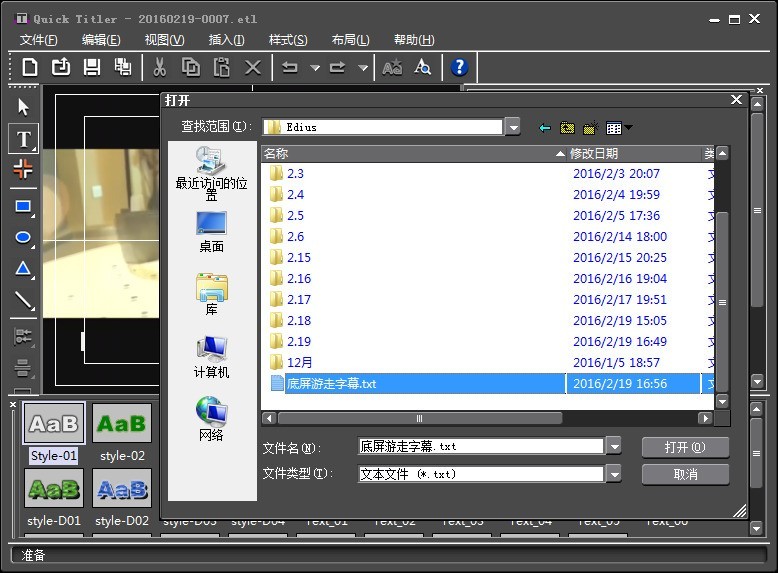Viewport: 778px width, 573px height.
Task: Open the 2.19 folder in file list
Action: pos(299,341)
